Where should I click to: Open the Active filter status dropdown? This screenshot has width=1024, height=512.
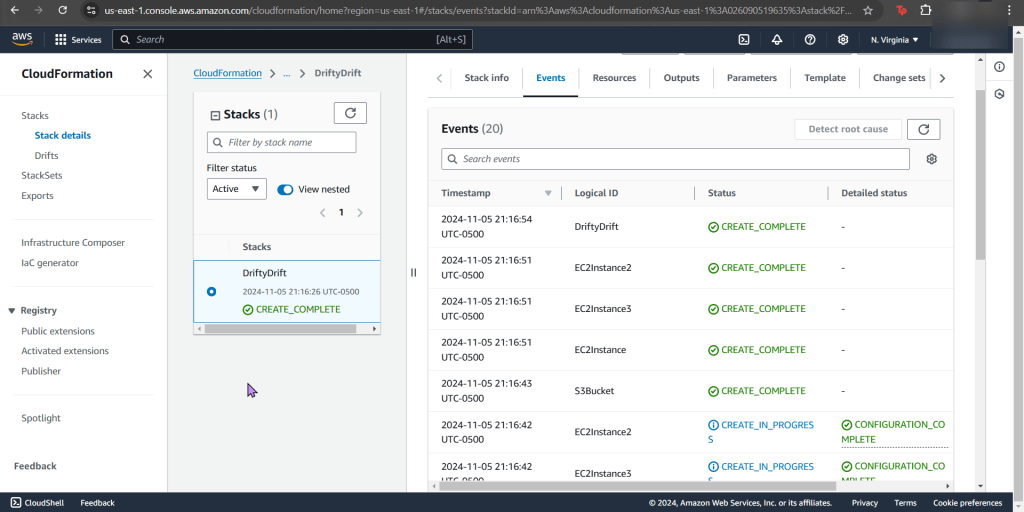(x=236, y=189)
